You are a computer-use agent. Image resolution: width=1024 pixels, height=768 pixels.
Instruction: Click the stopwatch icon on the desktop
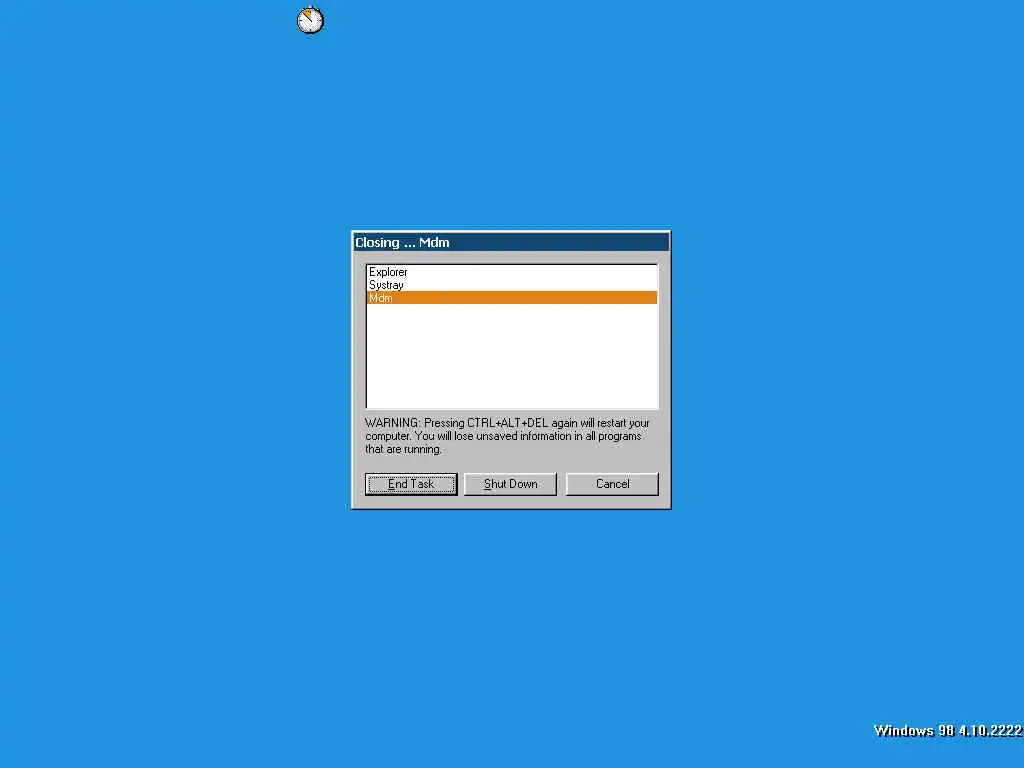tap(310, 20)
